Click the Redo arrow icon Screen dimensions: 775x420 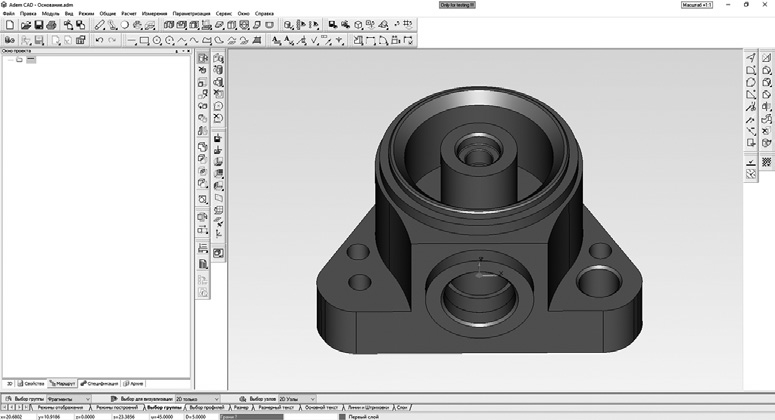pyautogui.click(x=112, y=41)
